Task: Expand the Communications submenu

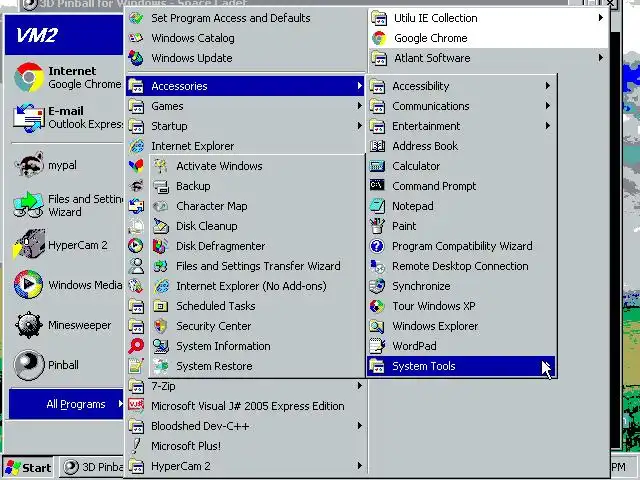Action: click(x=461, y=106)
